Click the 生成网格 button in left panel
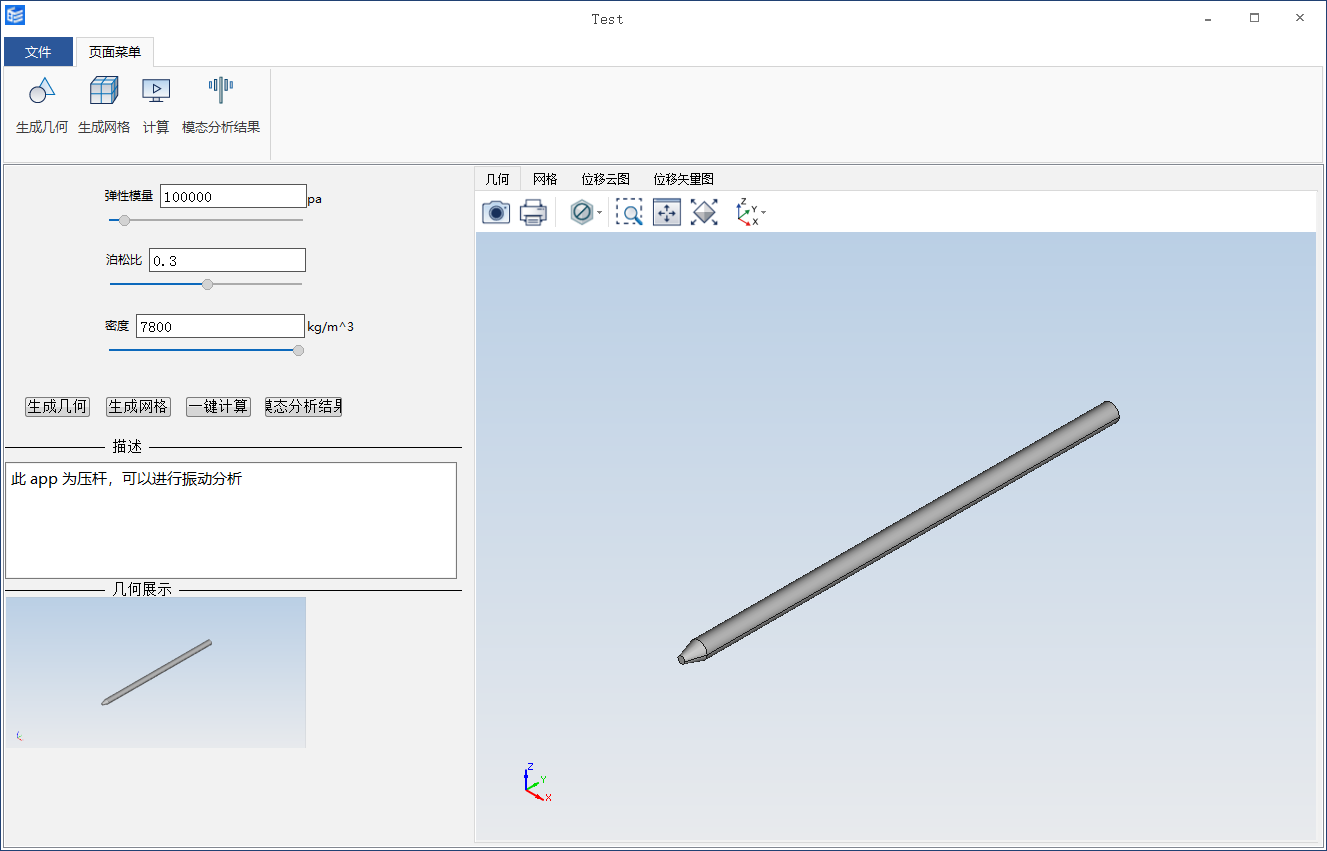The image size is (1327, 851). [138, 407]
